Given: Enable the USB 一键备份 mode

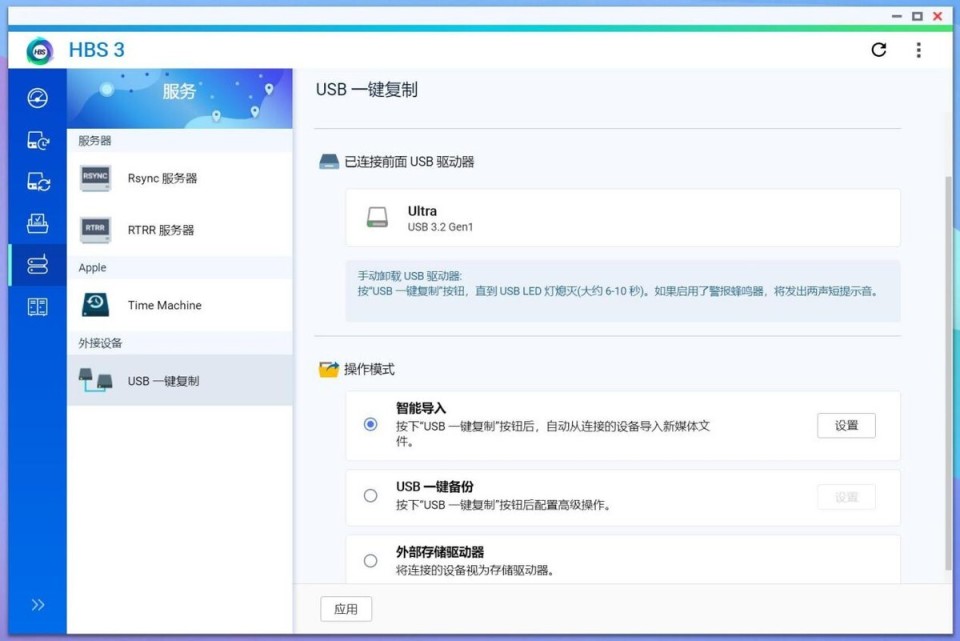Looking at the screenshot, I should pyautogui.click(x=370, y=495).
